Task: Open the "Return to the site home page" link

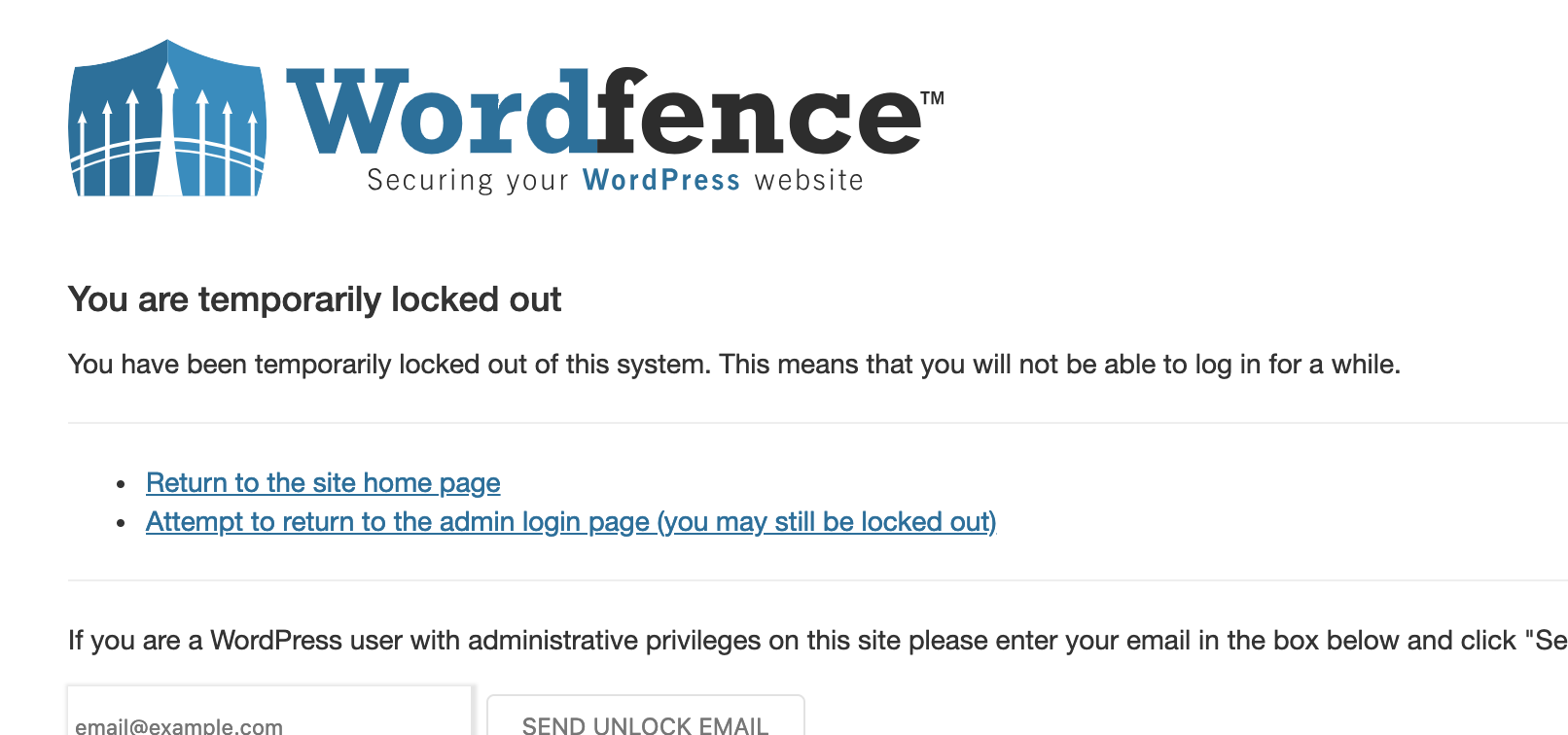Action: tap(323, 483)
